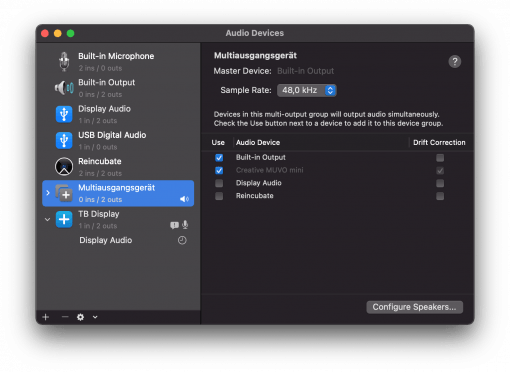Click the yellow minimize window button

click(58, 33)
